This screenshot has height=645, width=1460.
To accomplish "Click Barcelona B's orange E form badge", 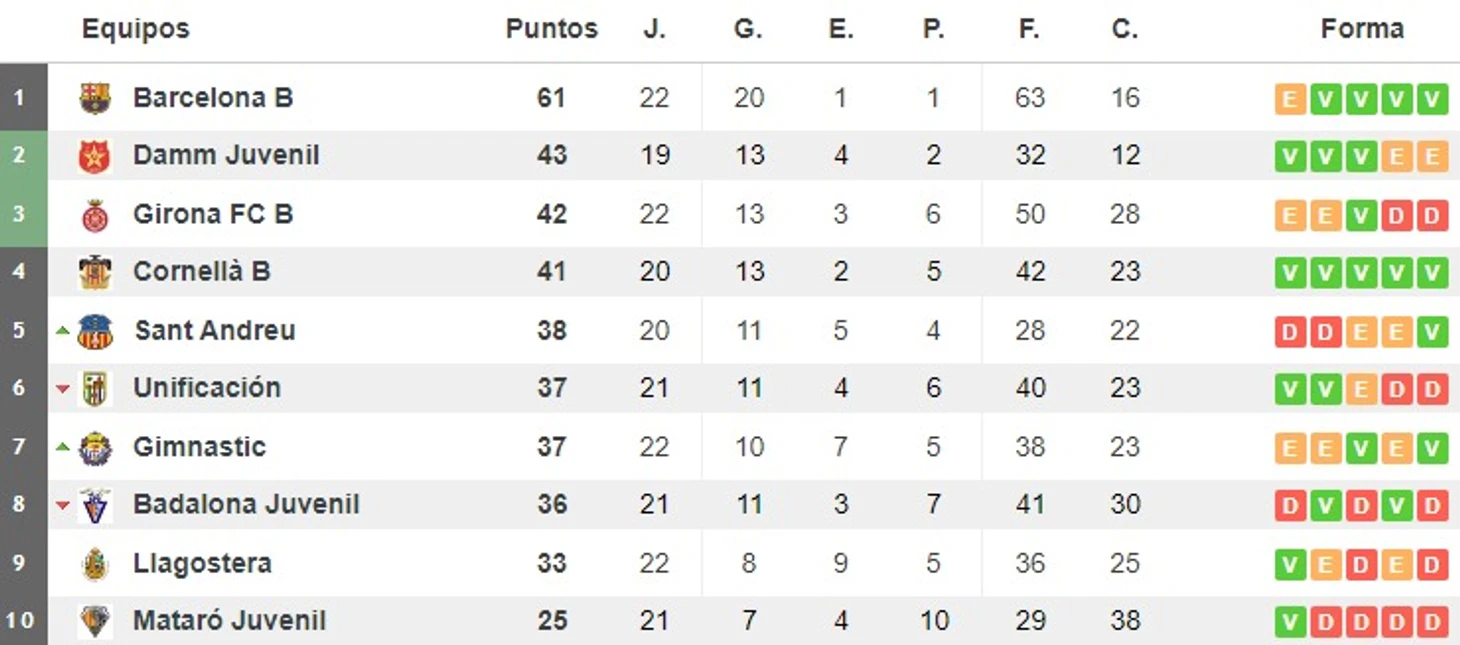I will [1290, 99].
